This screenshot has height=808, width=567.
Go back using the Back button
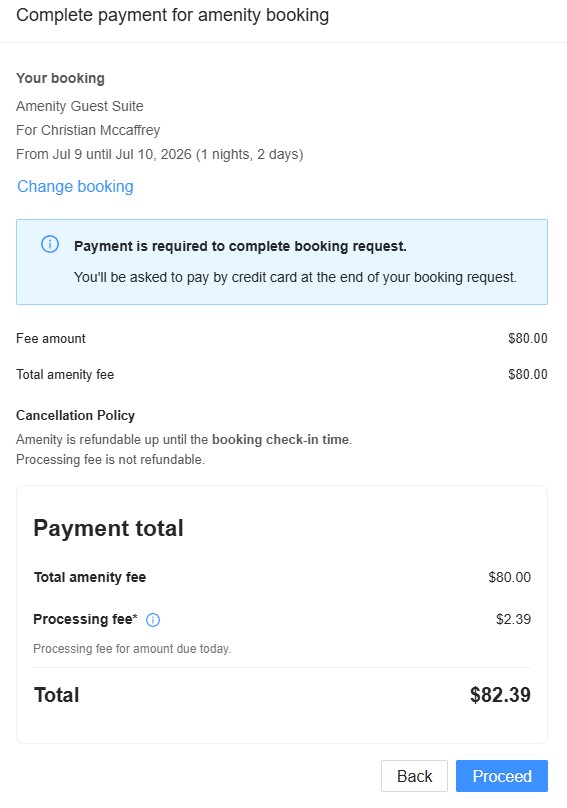[x=414, y=776]
